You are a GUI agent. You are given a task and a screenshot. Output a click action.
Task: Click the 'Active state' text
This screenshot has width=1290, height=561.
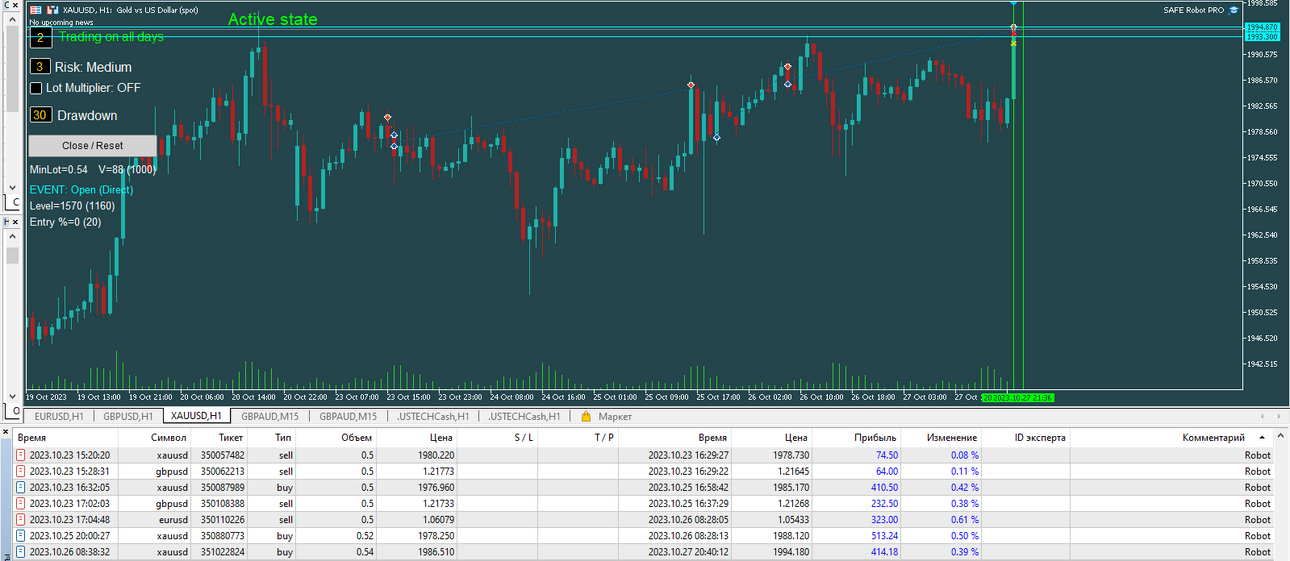click(x=273, y=19)
